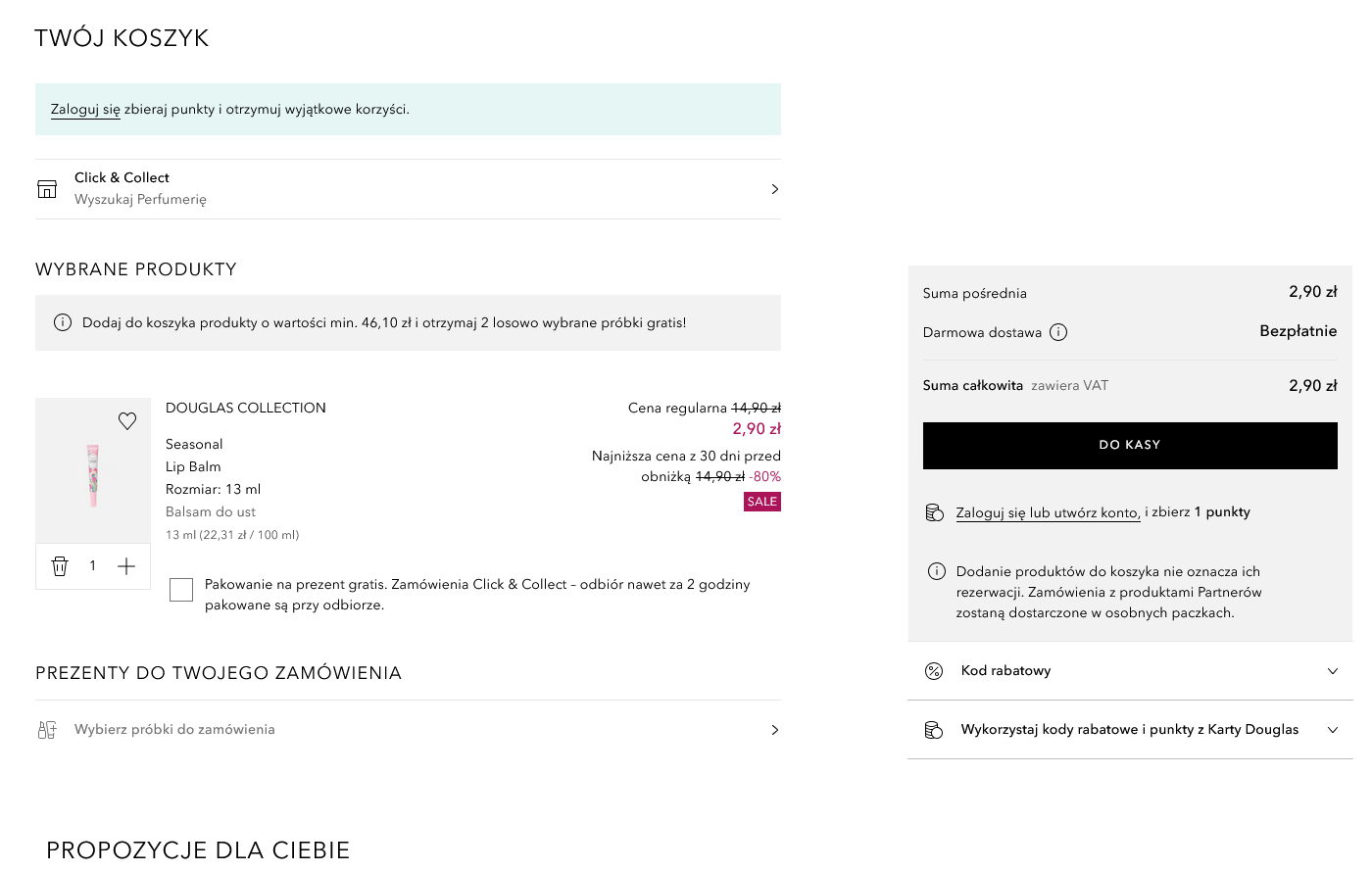Click the info icon in the free samples notice

click(63, 322)
